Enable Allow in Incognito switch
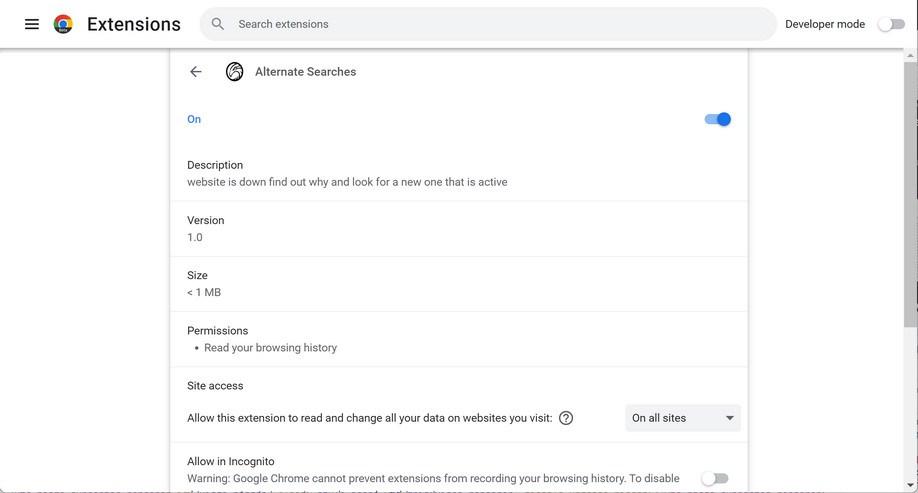 715,479
